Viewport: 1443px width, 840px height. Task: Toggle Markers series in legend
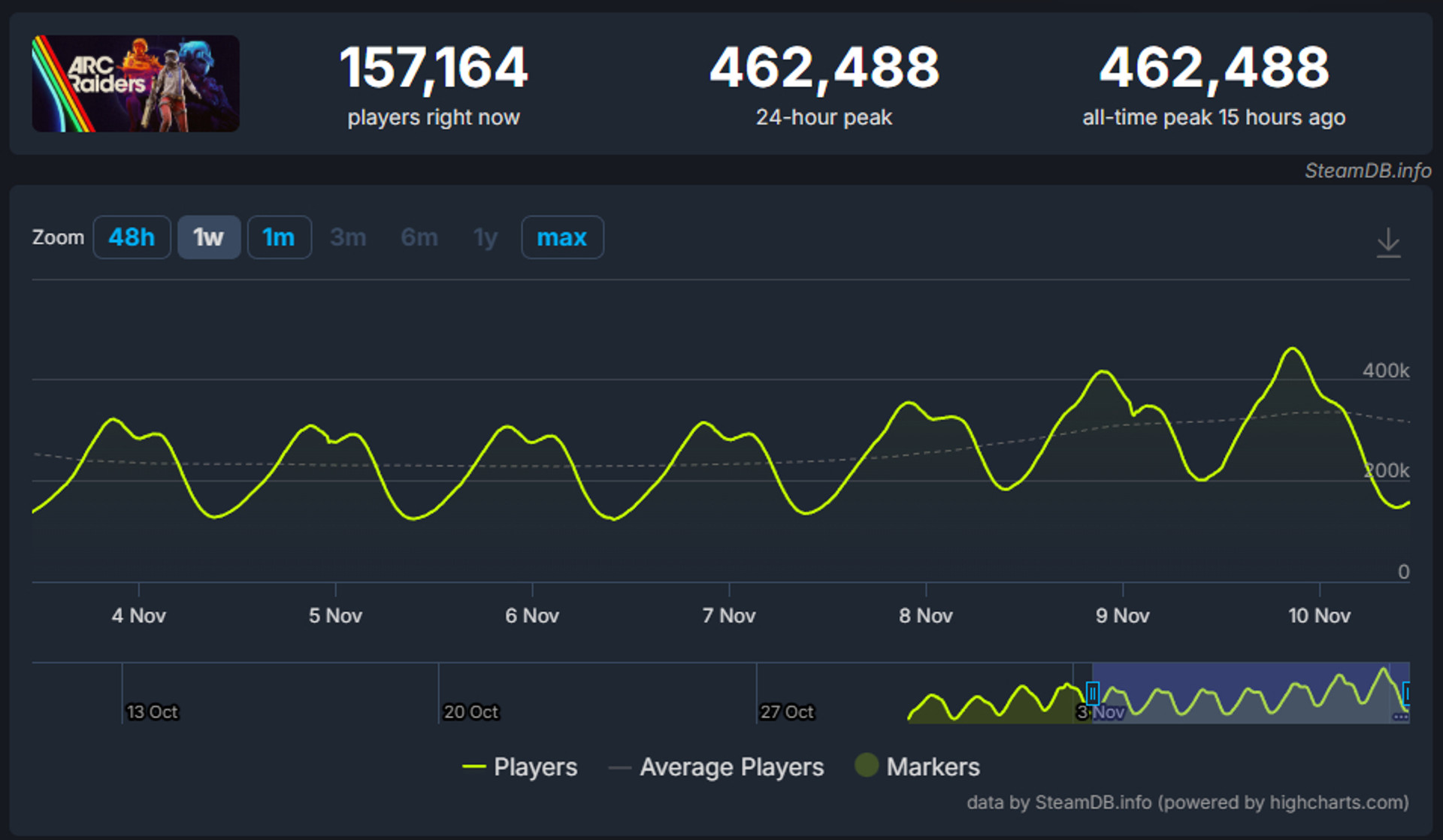pyautogui.click(x=918, y=766)
